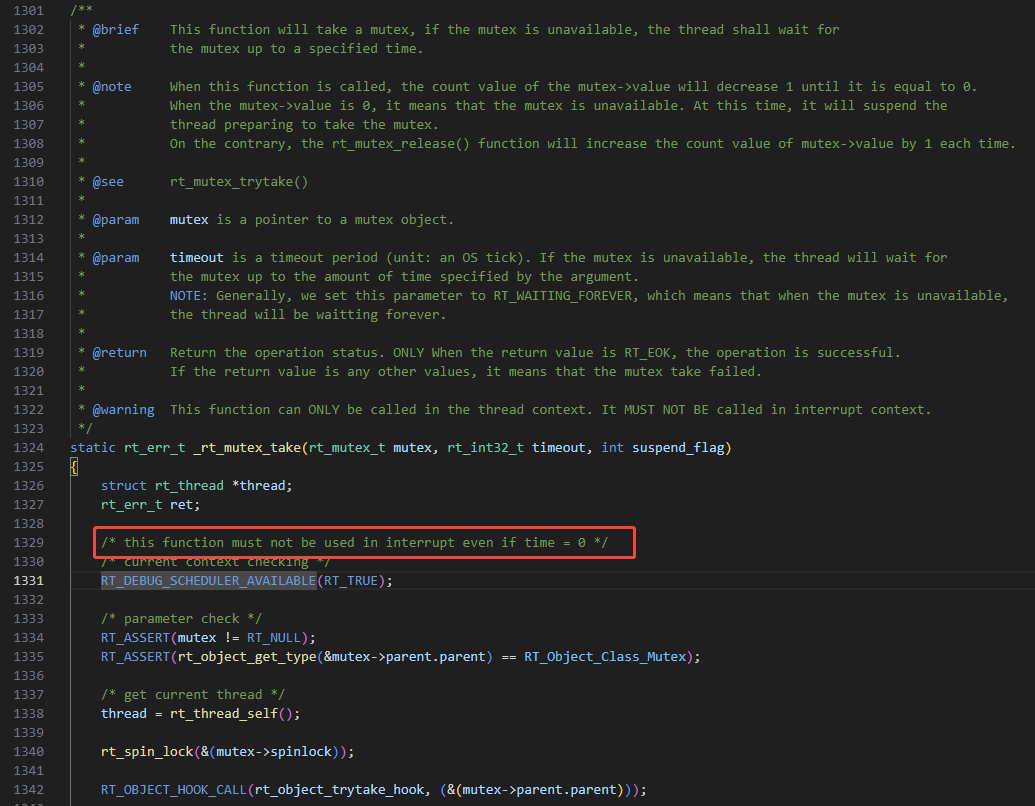Click the RT_TRUE argument on line 1331
This screenshot has width=1035, height=806.
pyautogui.click(x=351, y=581)
